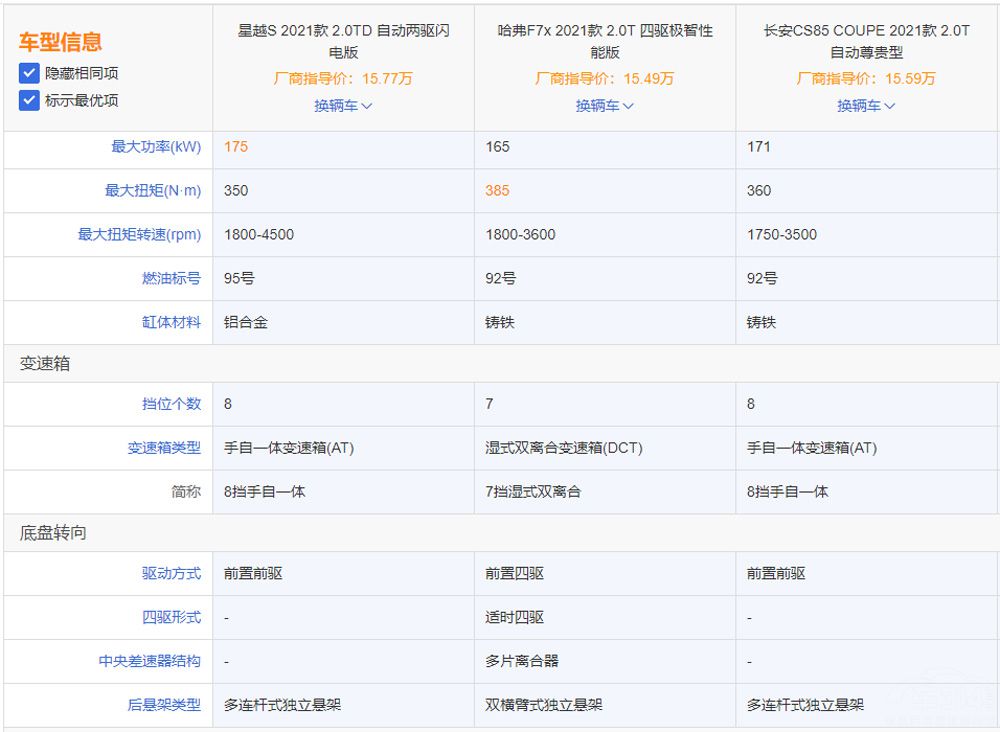Open 换辆车 dropdown for 长安CS85 COUPE

click(866, 105)
